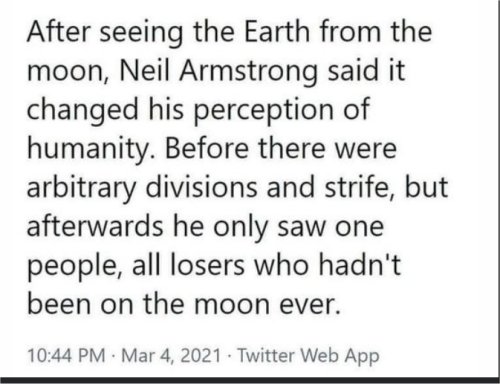The width and height of the screenshot is (500, 384).
Task: Click the phrase arbitrary divisions
Action: [142, 188]
